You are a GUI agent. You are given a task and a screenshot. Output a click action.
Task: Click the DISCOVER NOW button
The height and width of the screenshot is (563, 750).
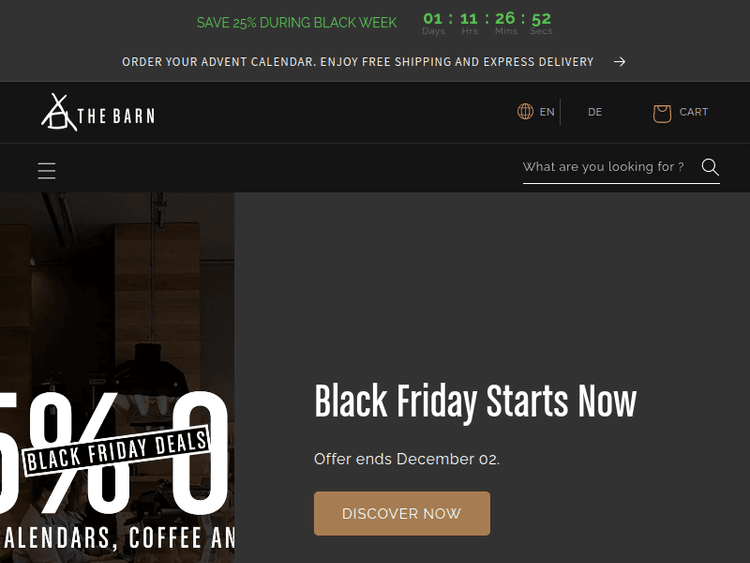pos(402,513)
